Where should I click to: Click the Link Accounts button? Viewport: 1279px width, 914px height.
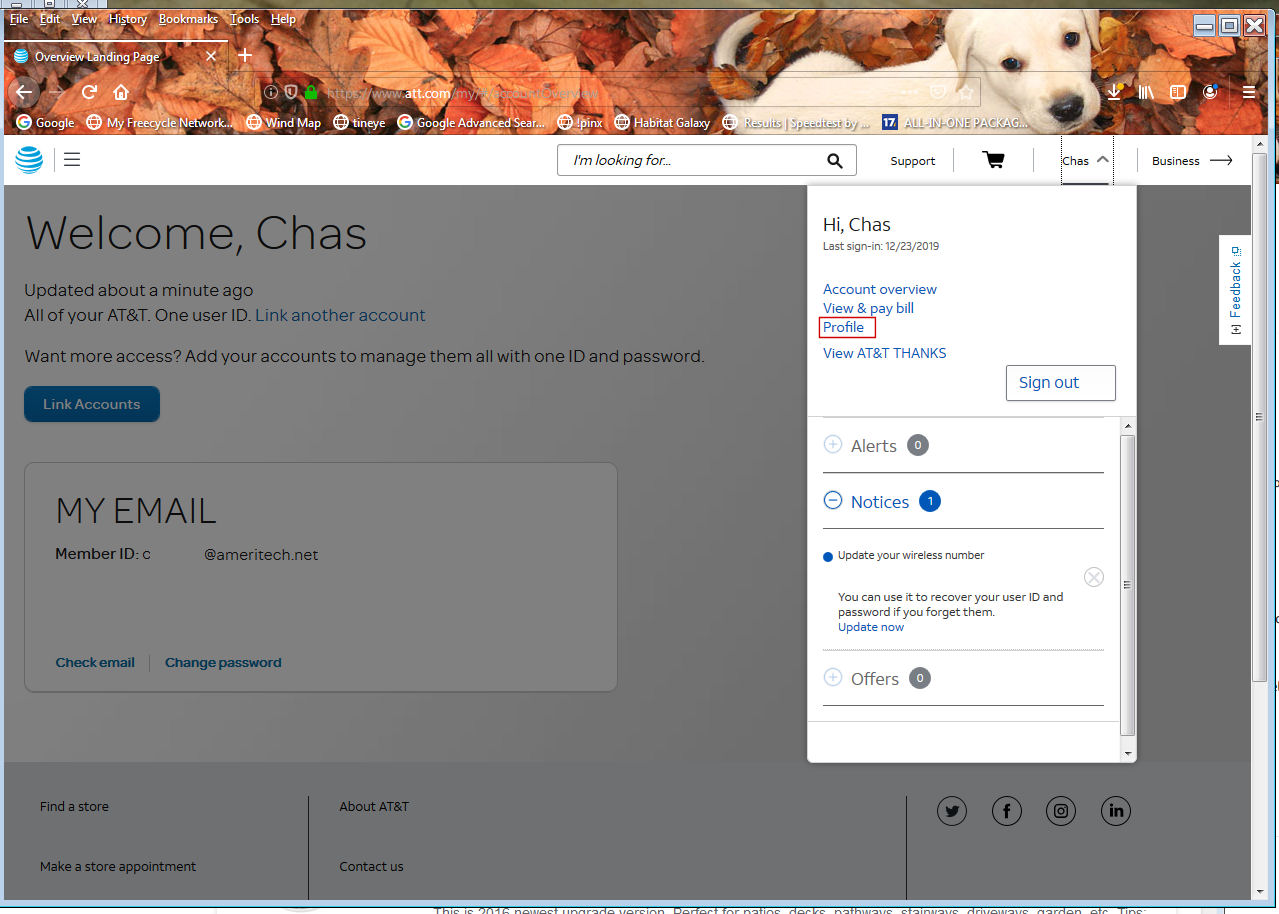click(92, 404)
